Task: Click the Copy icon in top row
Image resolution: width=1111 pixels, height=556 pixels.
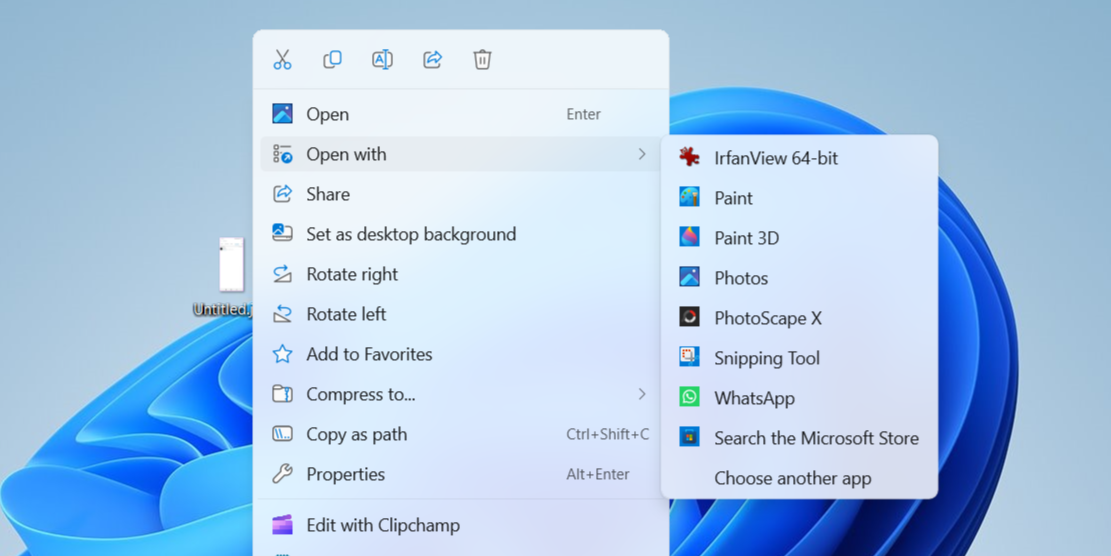Action: pyautogui.click(x=332, y=59)
